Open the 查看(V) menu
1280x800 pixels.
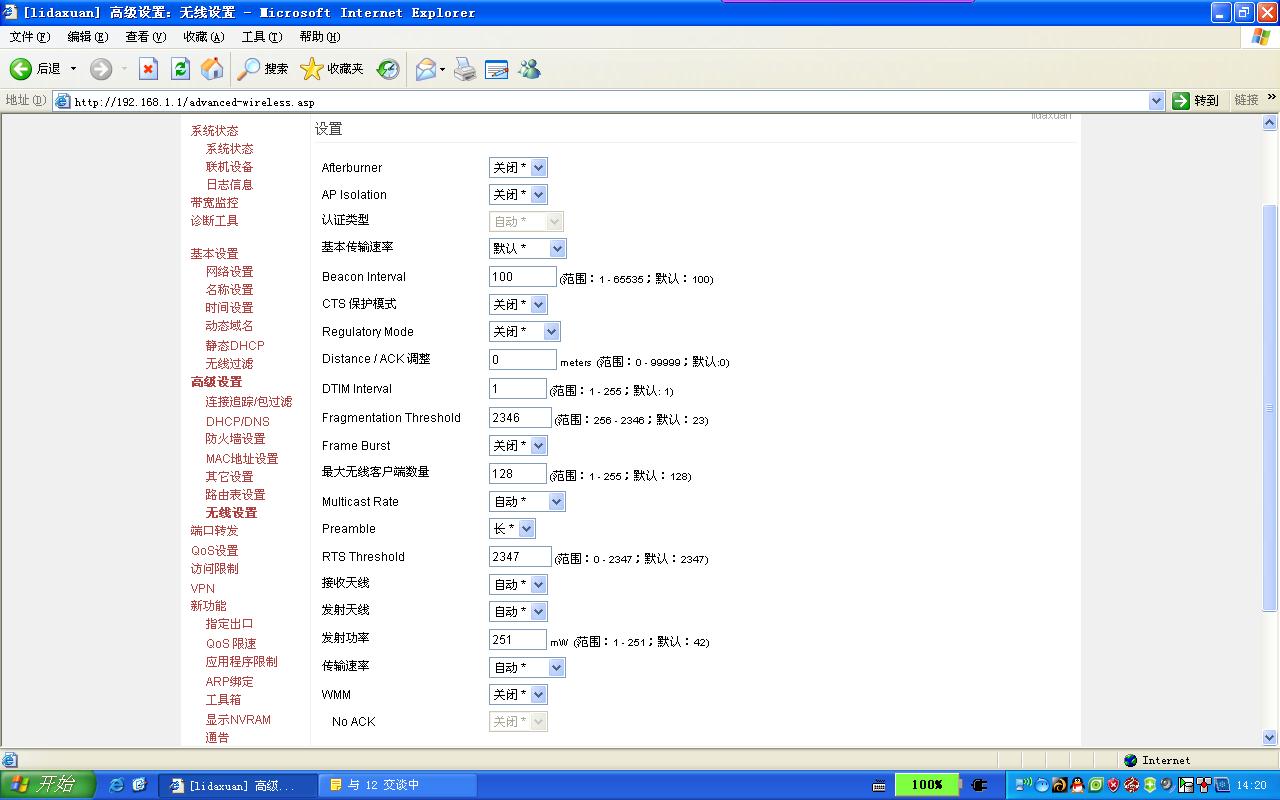pyautogui.click(x=146, y=37)
